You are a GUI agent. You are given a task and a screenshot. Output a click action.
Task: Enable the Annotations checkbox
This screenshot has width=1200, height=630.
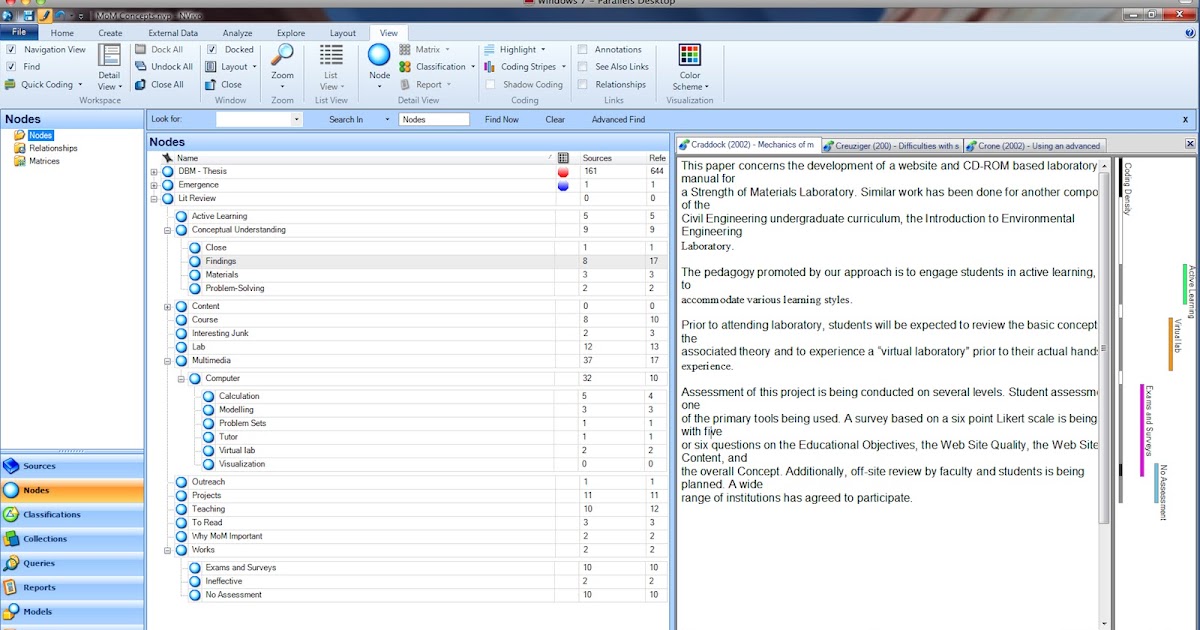583,49
